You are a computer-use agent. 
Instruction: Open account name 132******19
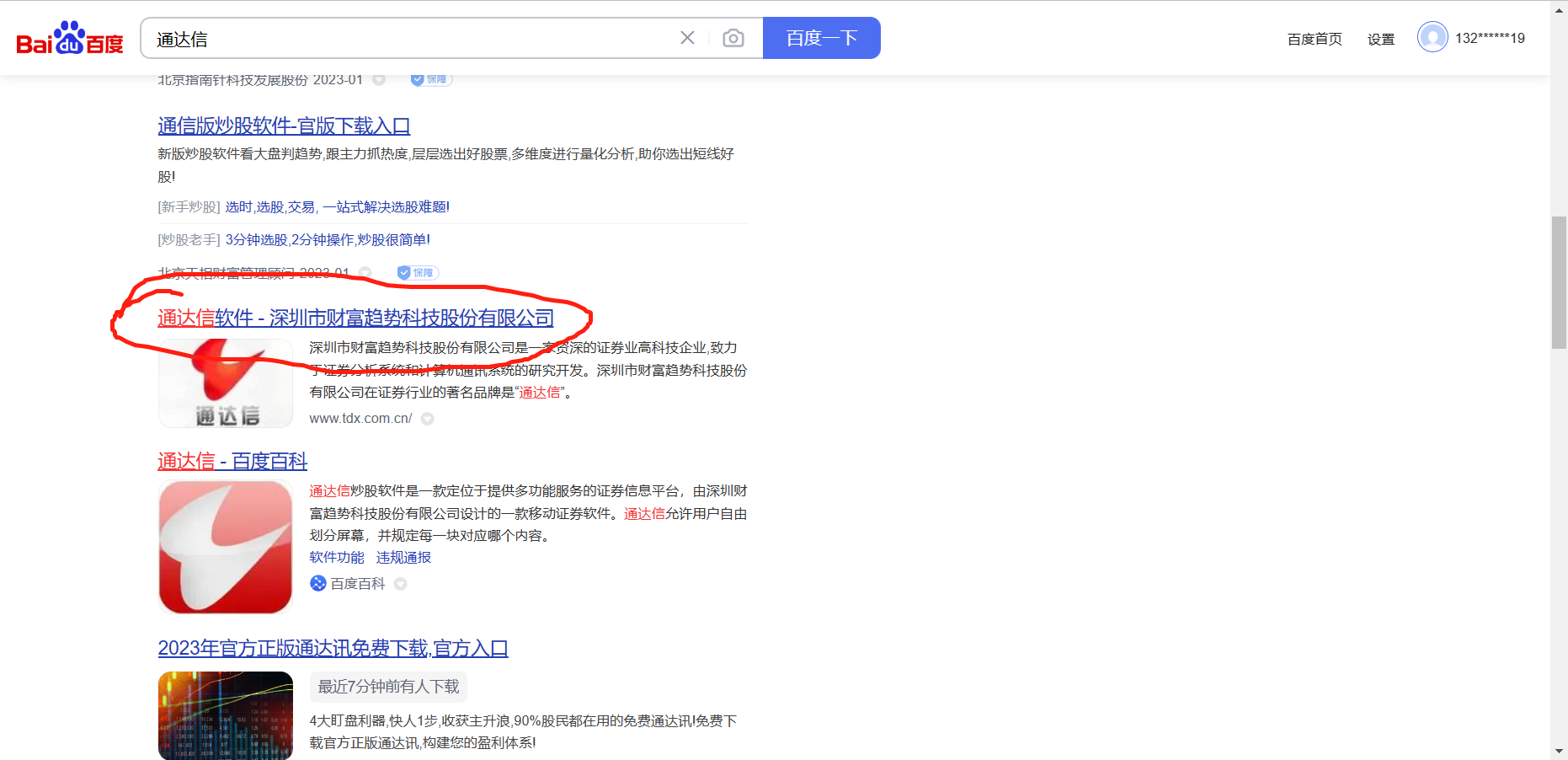click(1490, 38)
